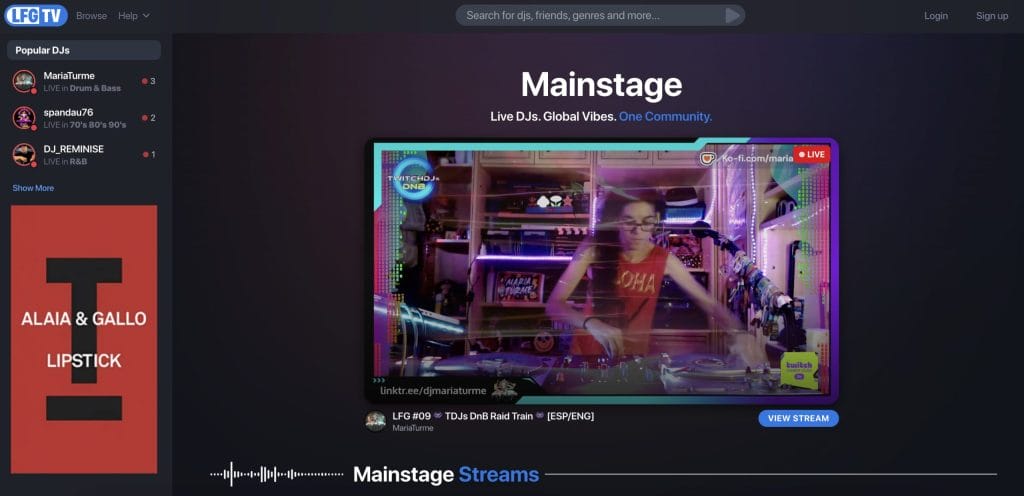The height and width of the screenshot is (496, 1024).
Task: Click the small MariaTurme avatar below video
Action: 376,421
